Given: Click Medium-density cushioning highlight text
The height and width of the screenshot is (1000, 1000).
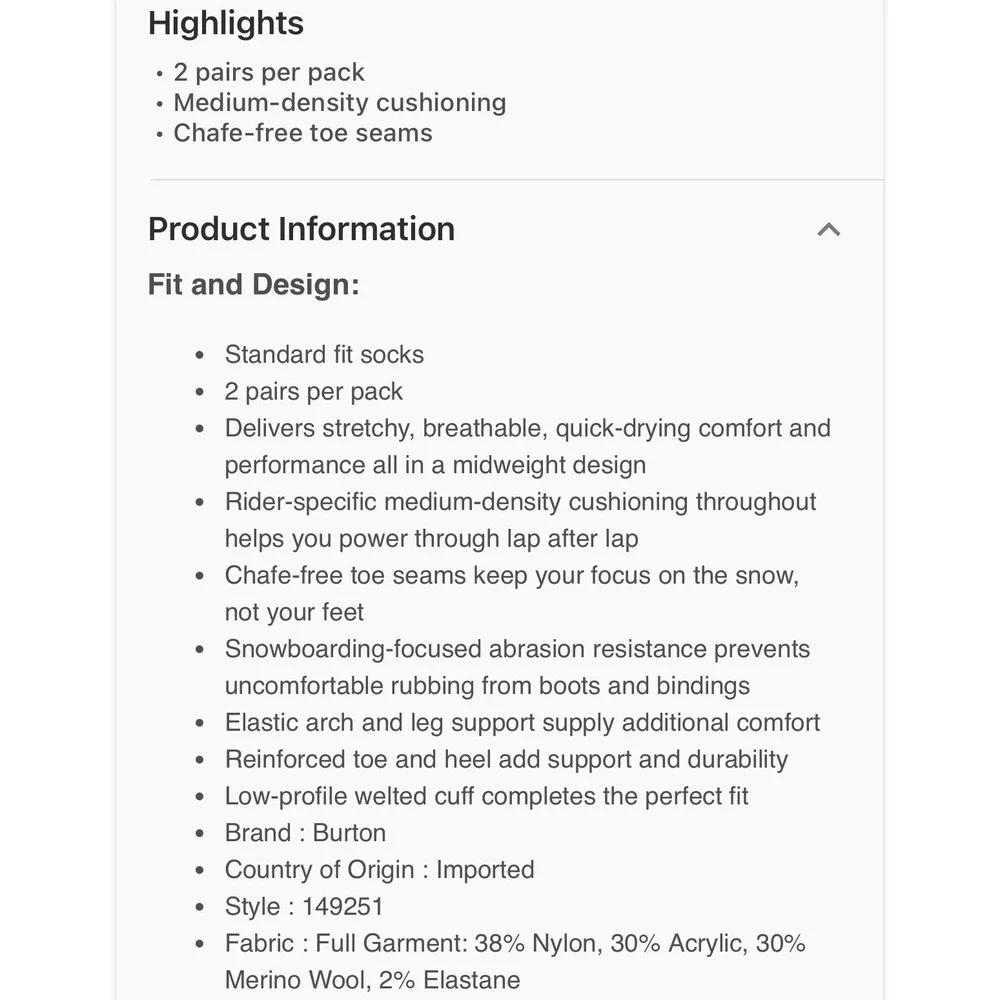Looking at the screenshot, I should (x=340, y=103).
